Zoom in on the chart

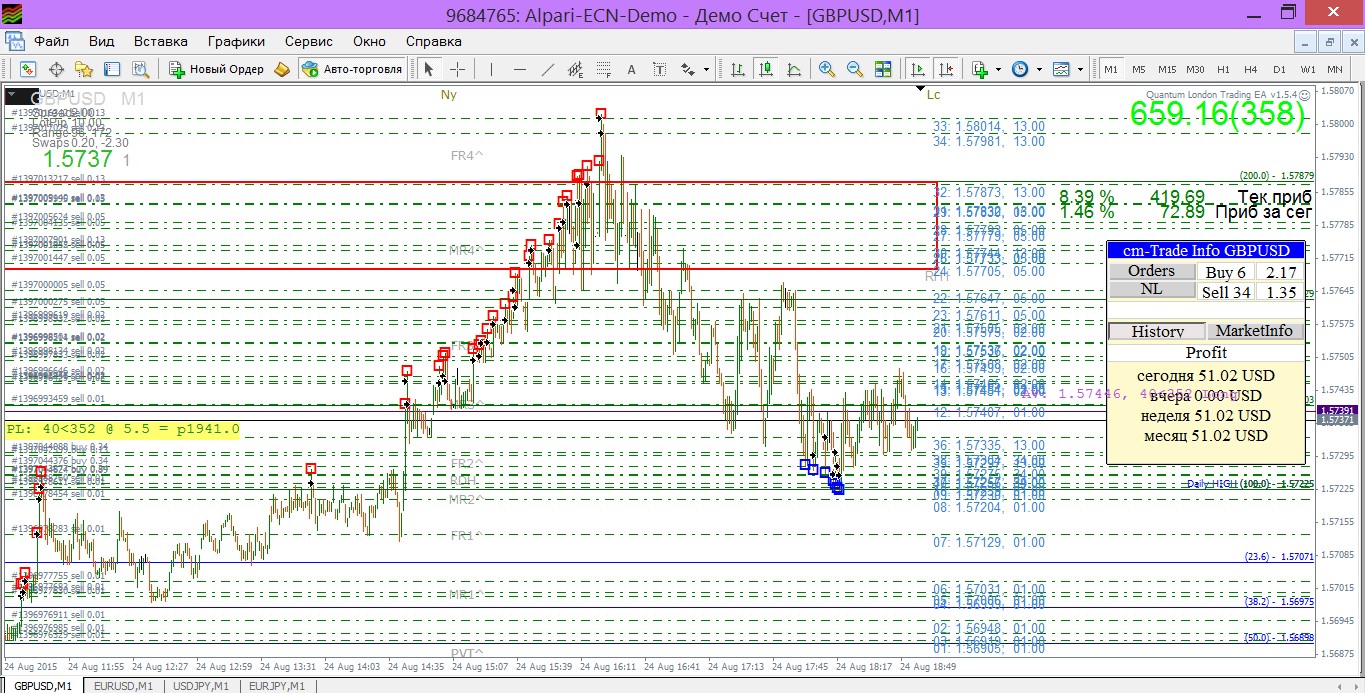click(827, 69)
